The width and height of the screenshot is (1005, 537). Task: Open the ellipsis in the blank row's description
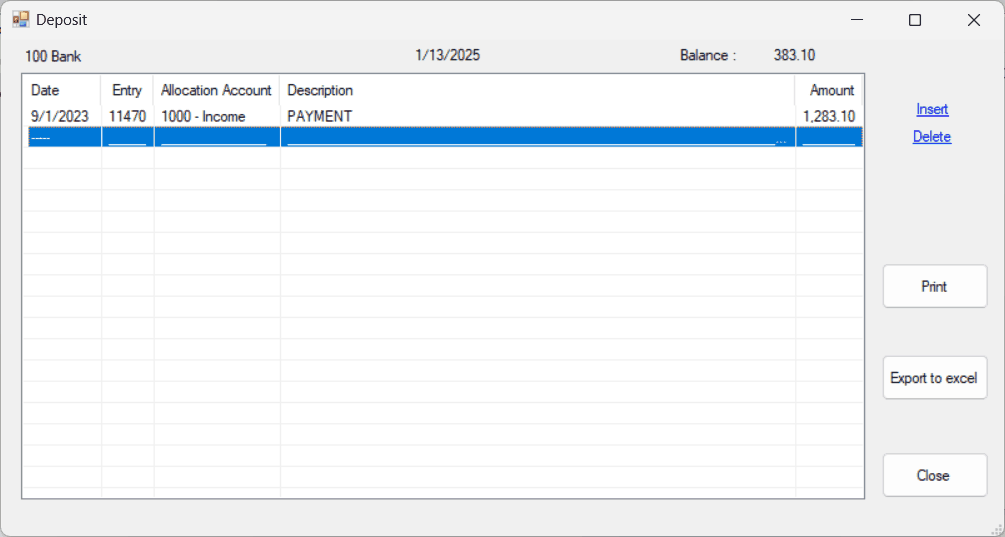click(x=781, y=139)
